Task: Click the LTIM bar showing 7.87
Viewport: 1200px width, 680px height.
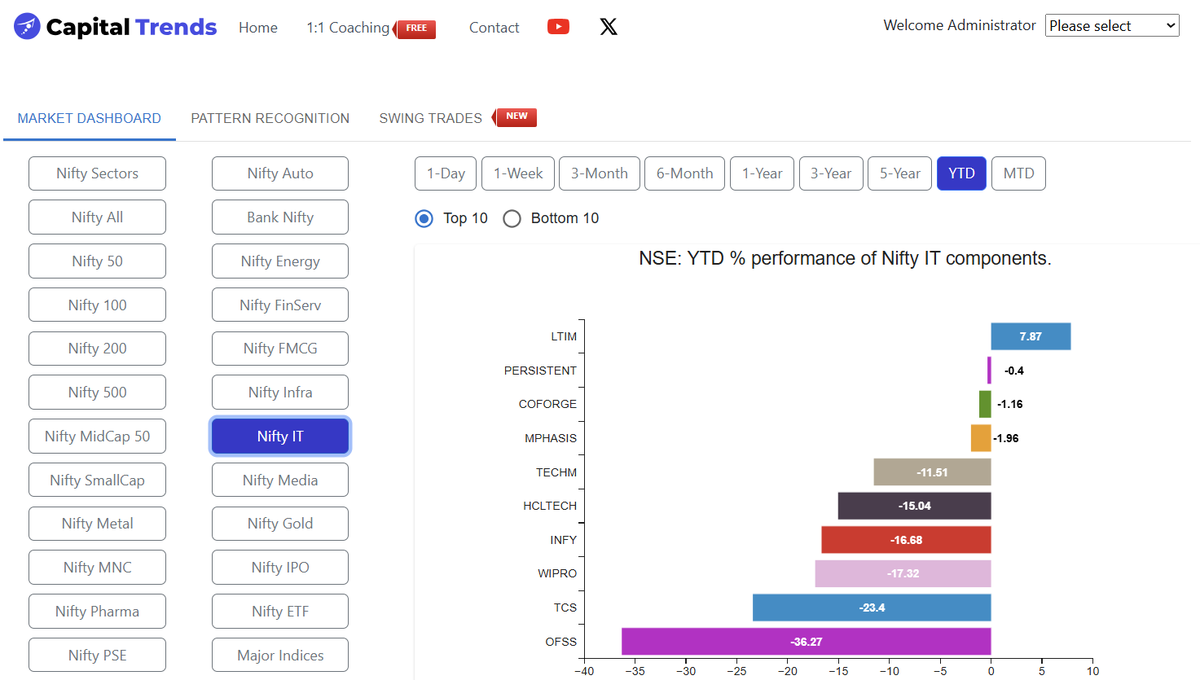Action: tap(1031, 336)
